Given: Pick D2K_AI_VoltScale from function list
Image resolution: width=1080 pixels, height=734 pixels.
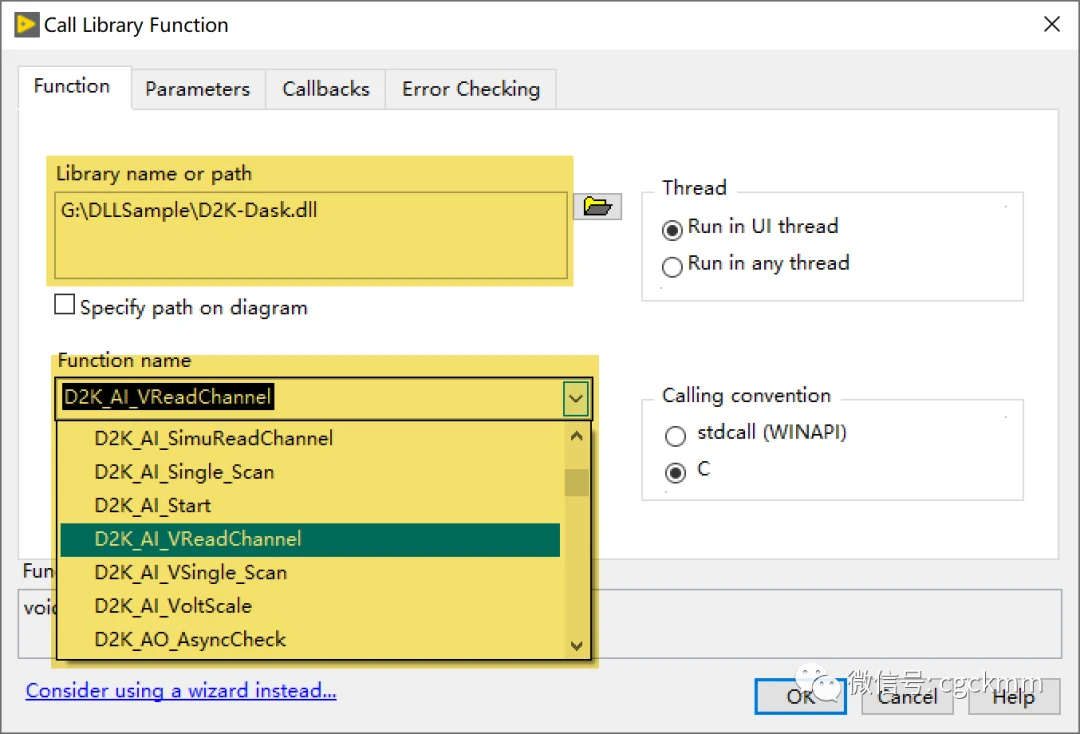Looking at the screenshot, I should click(x=173, y=606).
